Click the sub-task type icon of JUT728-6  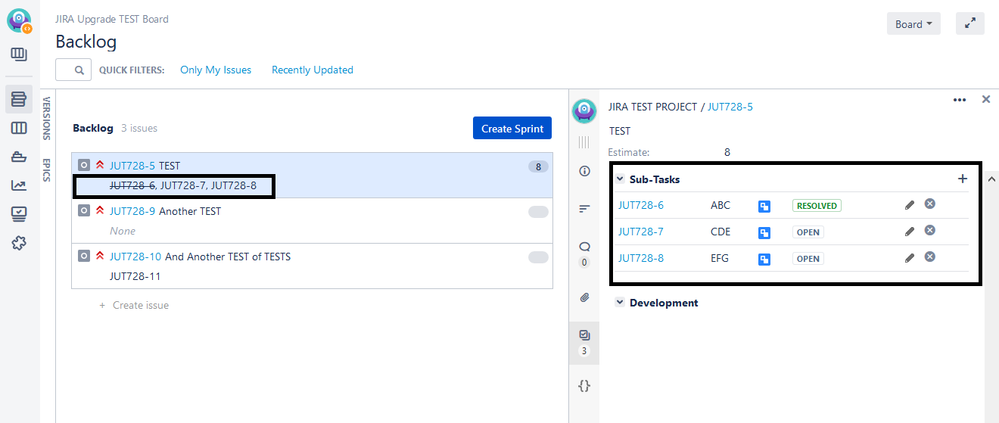tap(764, 206)
